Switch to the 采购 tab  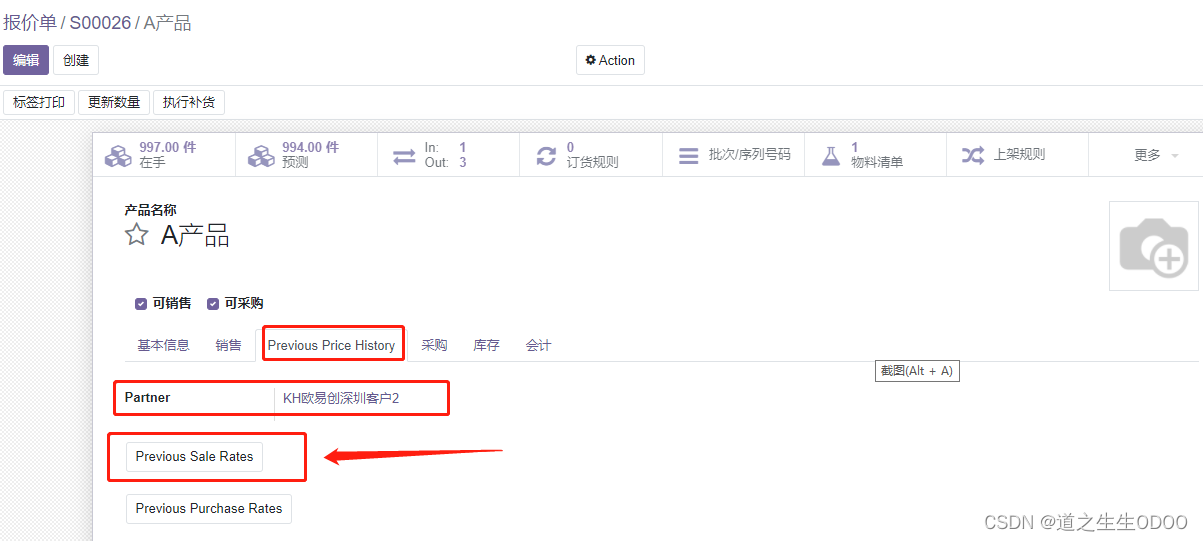click(434, 345)
